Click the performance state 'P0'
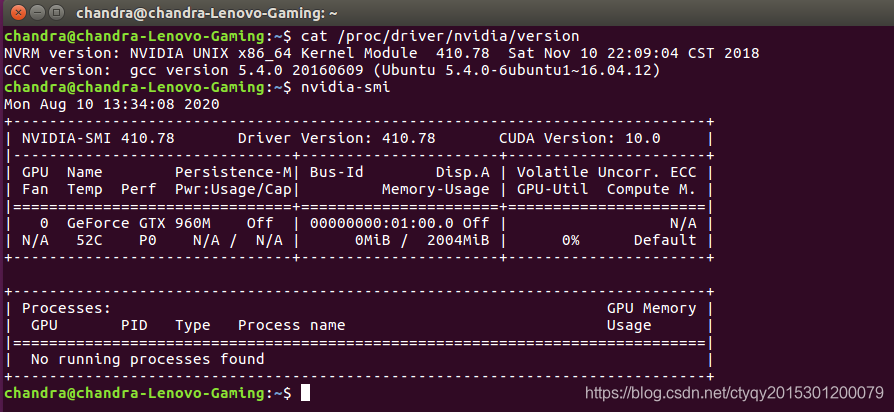Image resolution: width=894 pixels, height=412 pixels. [147, 240]
